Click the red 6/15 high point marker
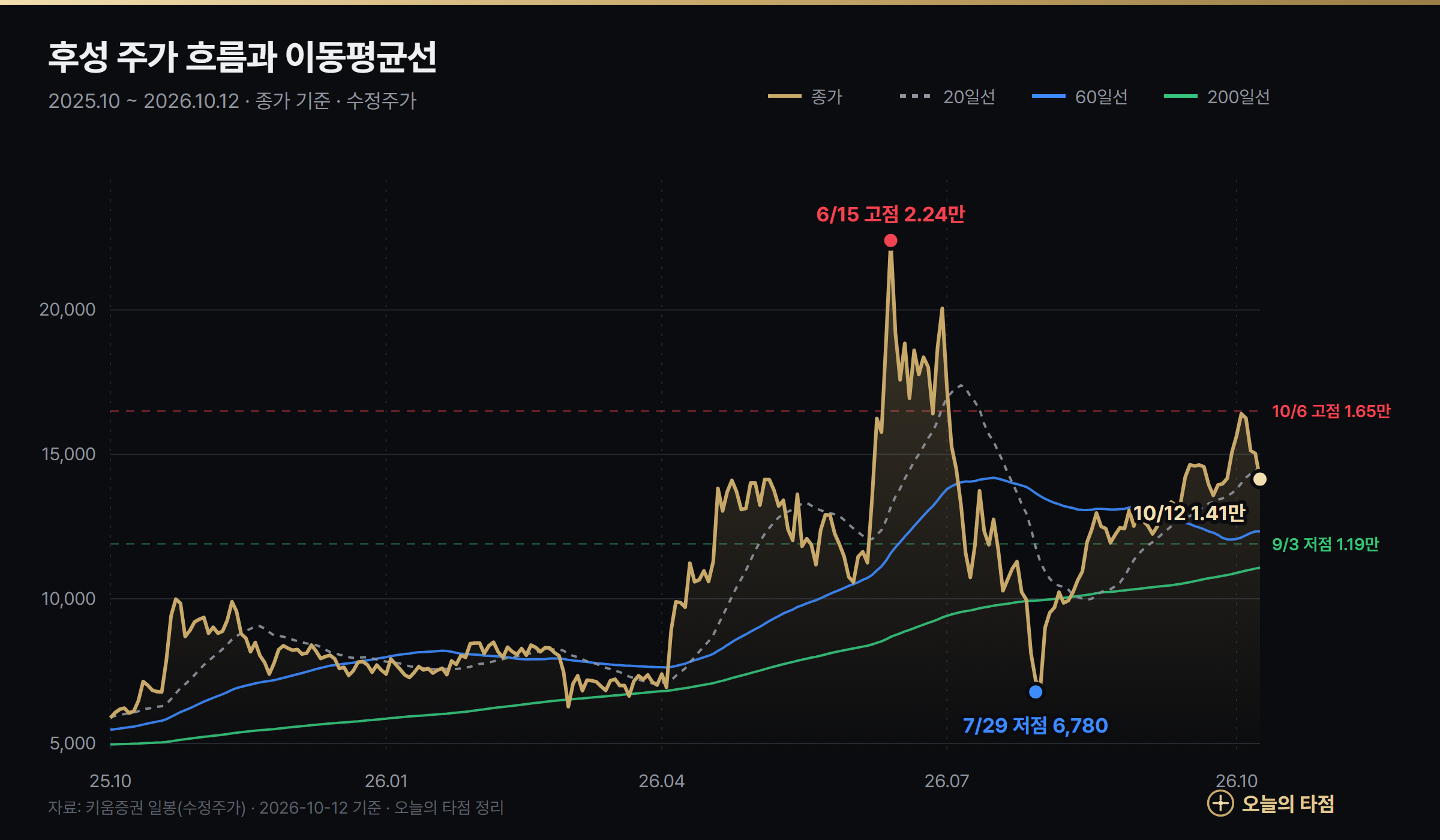This screenshot has width=1440, height=840. (x=890, y=241)
